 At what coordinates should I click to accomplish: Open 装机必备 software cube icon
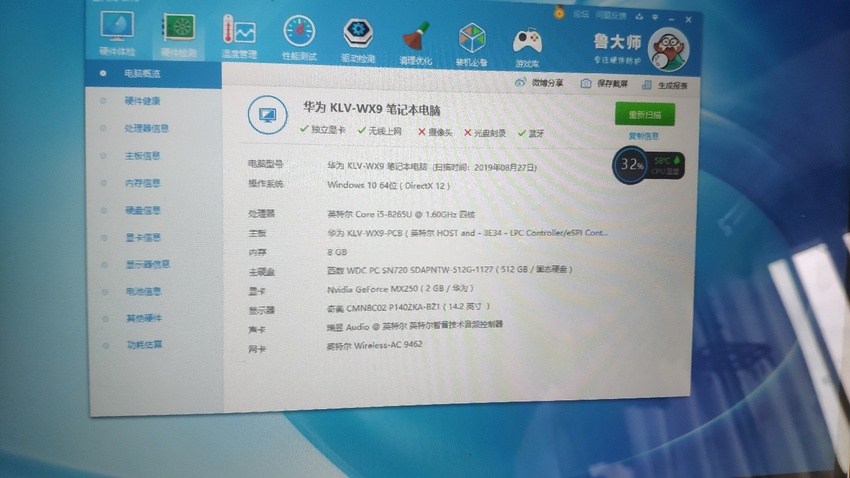click(472, 44)
